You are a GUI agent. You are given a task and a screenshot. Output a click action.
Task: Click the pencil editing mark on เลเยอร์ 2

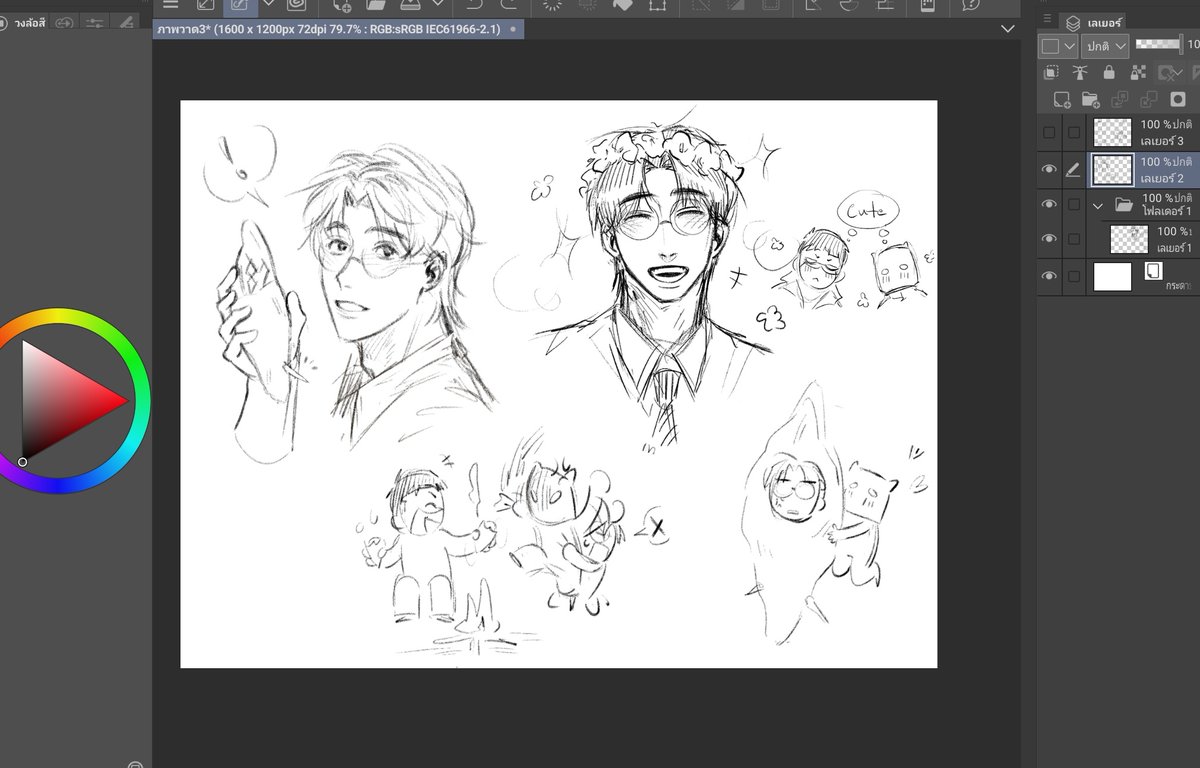1073,169
